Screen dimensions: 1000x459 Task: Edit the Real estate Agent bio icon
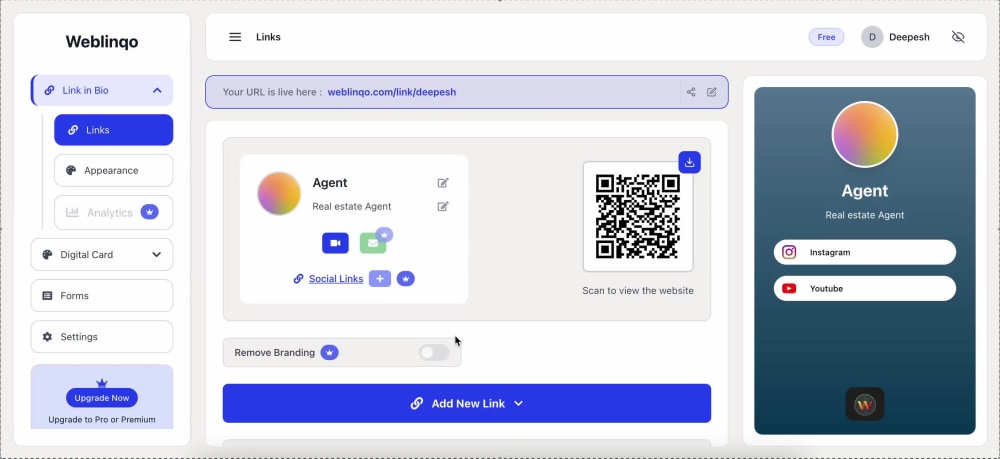pyautogui.click(x=443, y=206)
